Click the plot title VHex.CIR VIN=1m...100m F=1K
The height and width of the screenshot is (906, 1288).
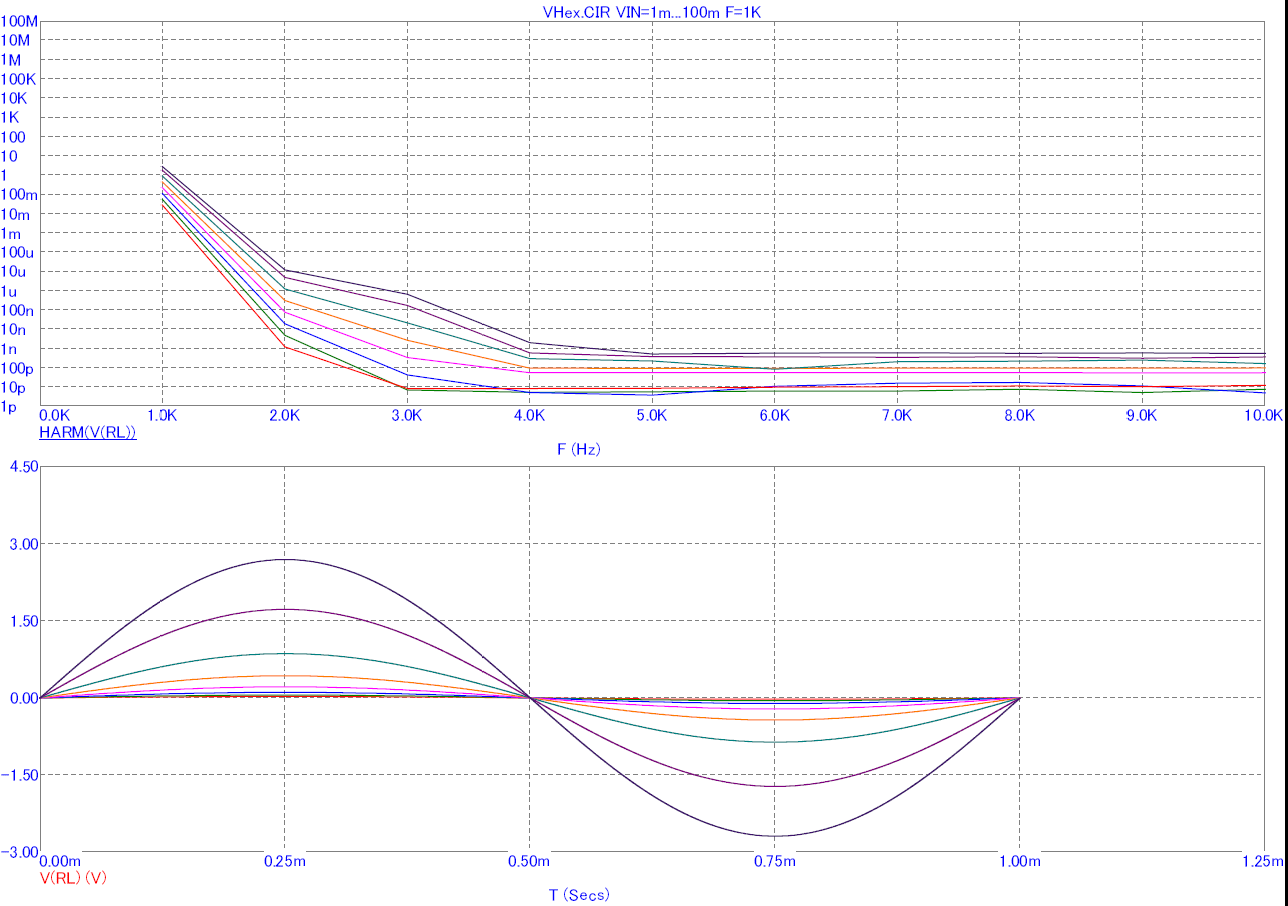click(652, 11)
